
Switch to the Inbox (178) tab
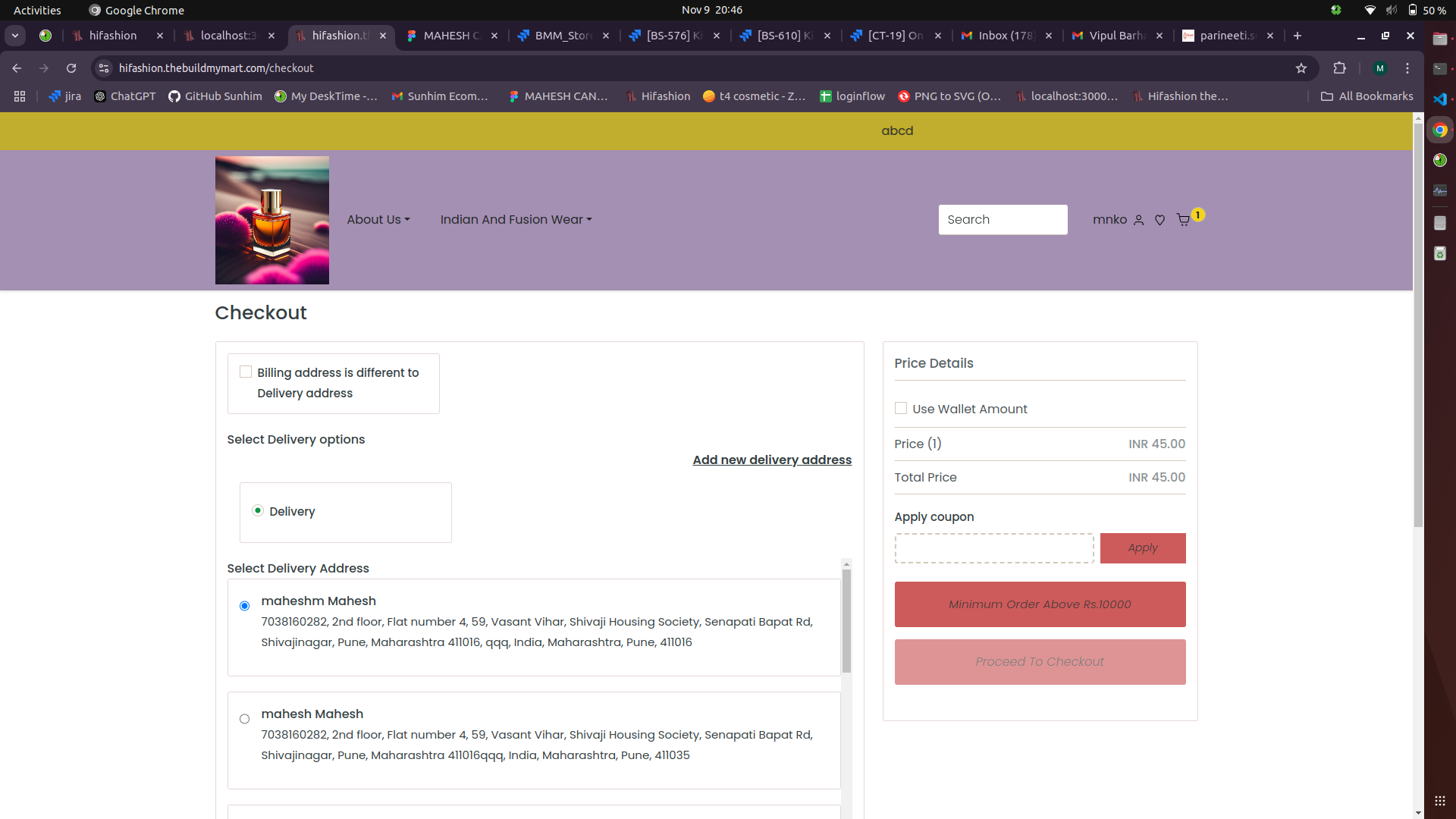(x=1006, y=36)
